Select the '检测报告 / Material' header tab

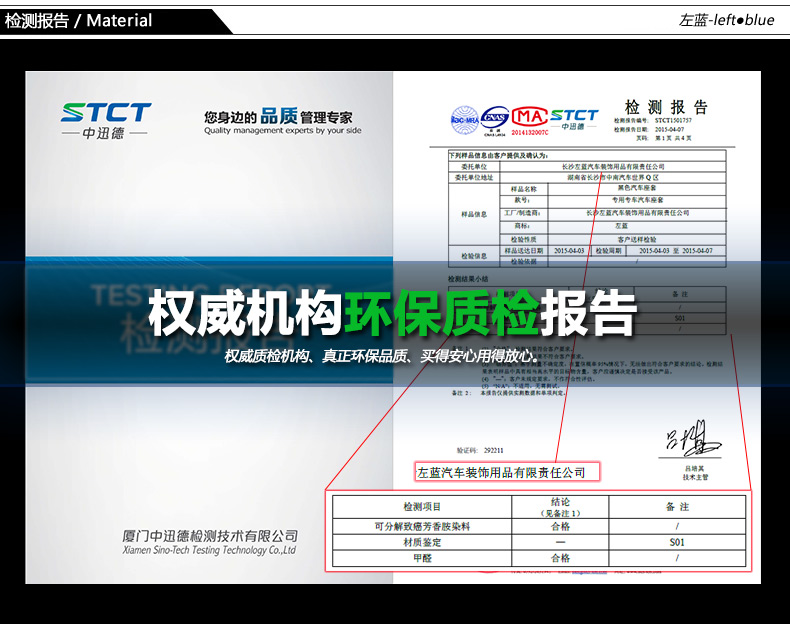pos(78,21)
